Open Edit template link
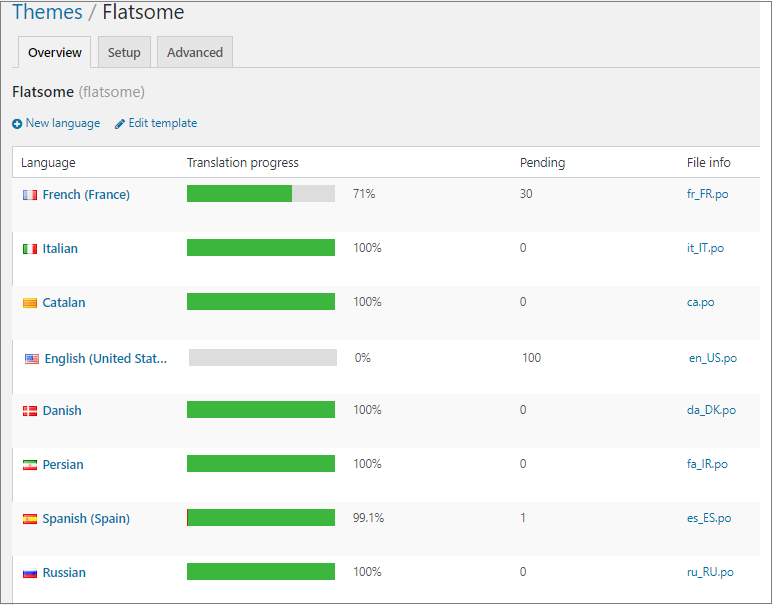775x606 pixels. [163, 123]
